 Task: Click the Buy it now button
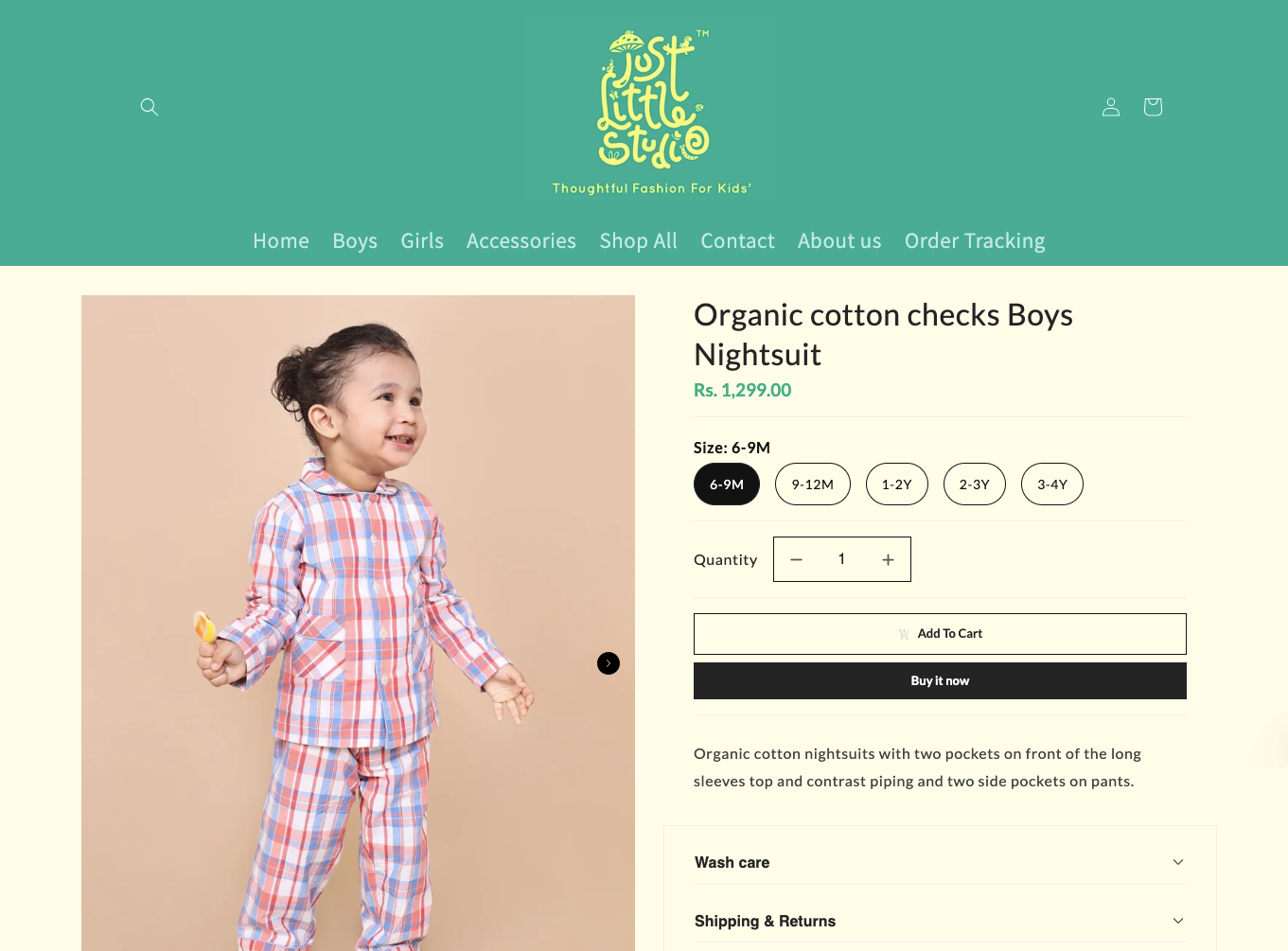[x=940, y=681]
